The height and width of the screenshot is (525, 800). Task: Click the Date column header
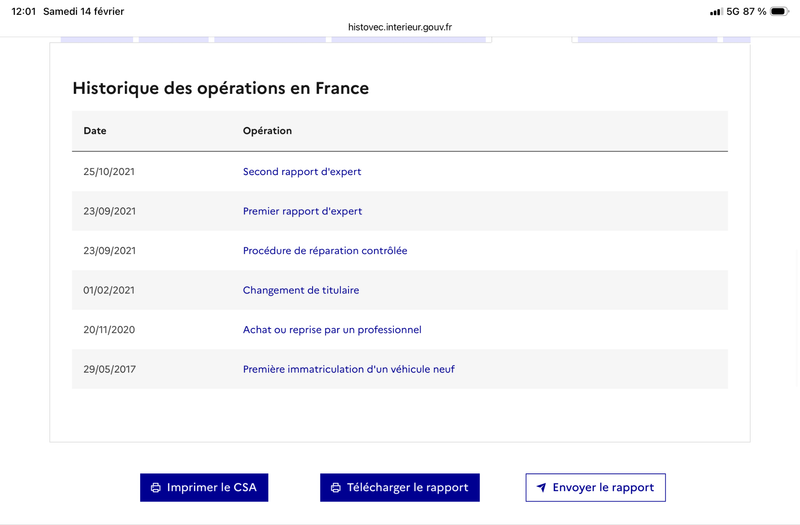tap(95, 131)
